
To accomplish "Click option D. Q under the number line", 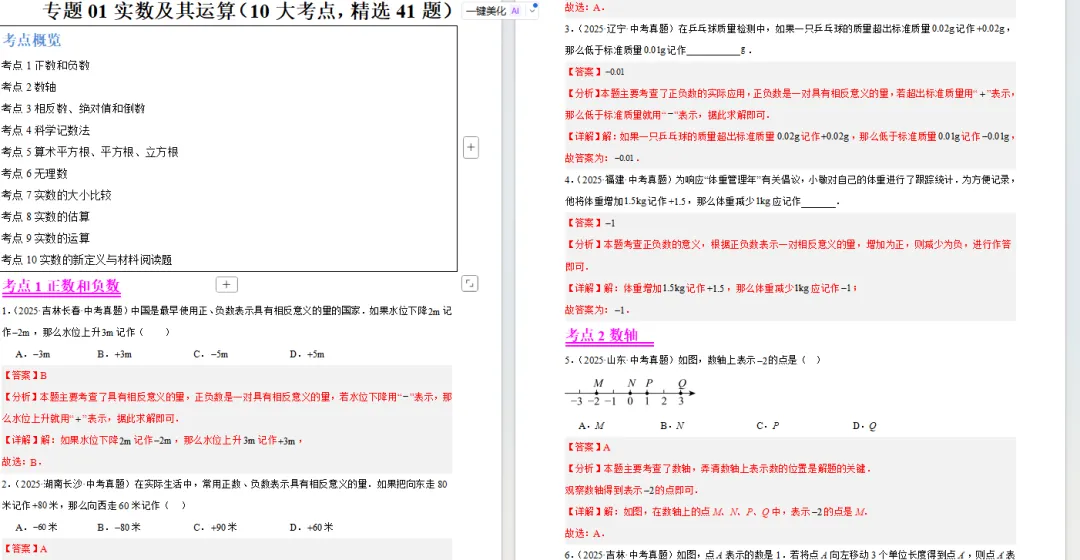I will pyautogui.click(x=865, y=426).
